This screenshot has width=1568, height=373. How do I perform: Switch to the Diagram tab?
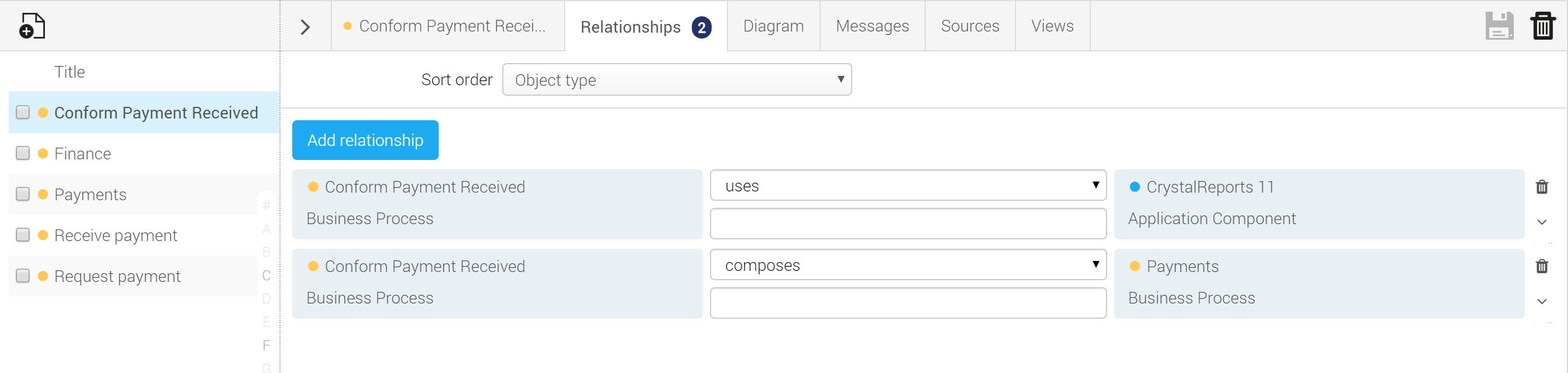point(773,26)
